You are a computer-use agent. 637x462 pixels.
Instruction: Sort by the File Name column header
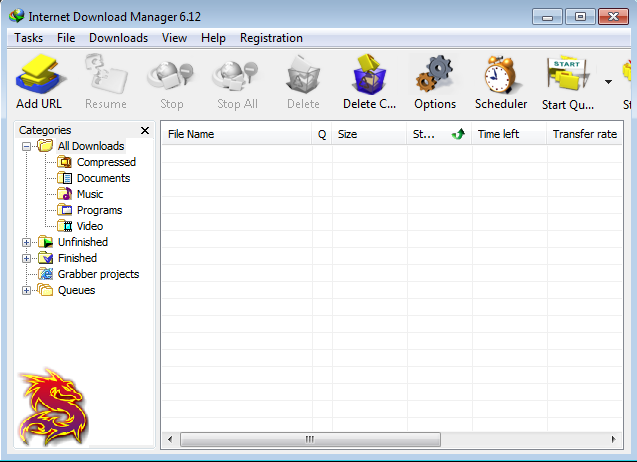coord(237,134)
